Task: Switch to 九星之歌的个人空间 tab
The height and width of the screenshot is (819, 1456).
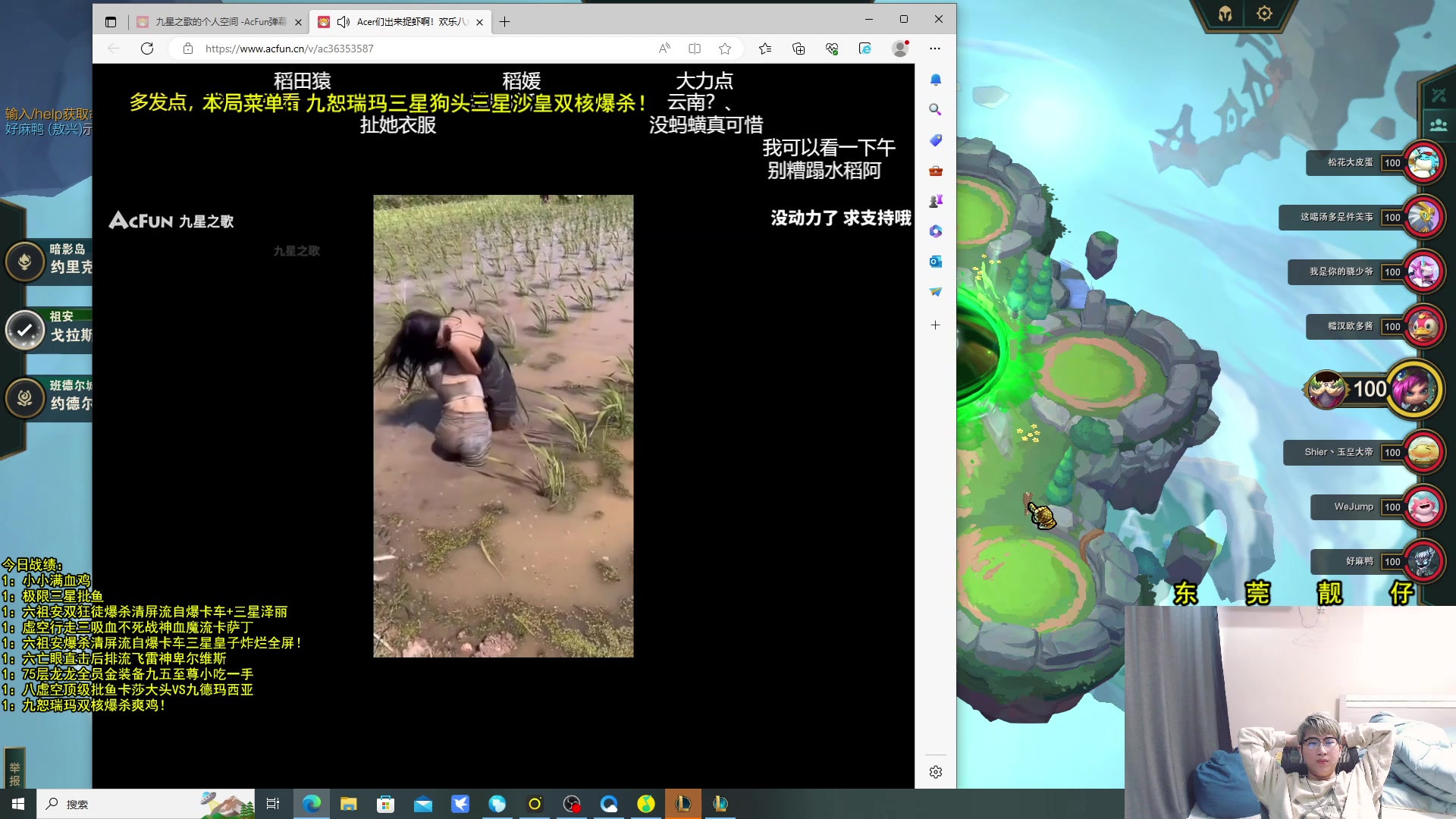Action: (220, 22)
